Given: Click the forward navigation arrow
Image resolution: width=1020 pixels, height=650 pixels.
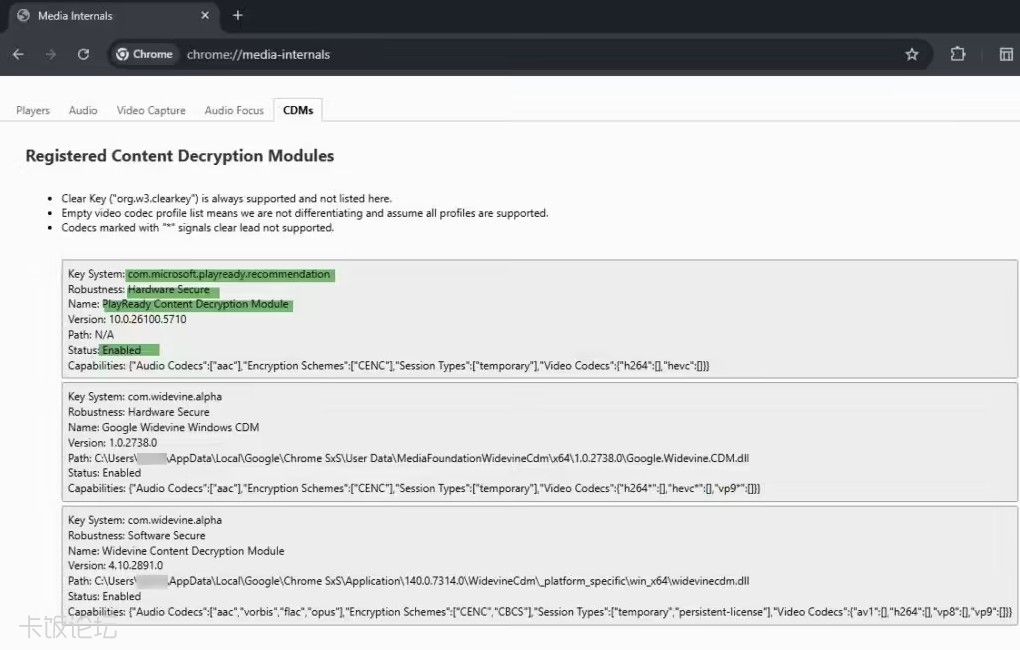Looking at the screenshot, I should (50, 54).
